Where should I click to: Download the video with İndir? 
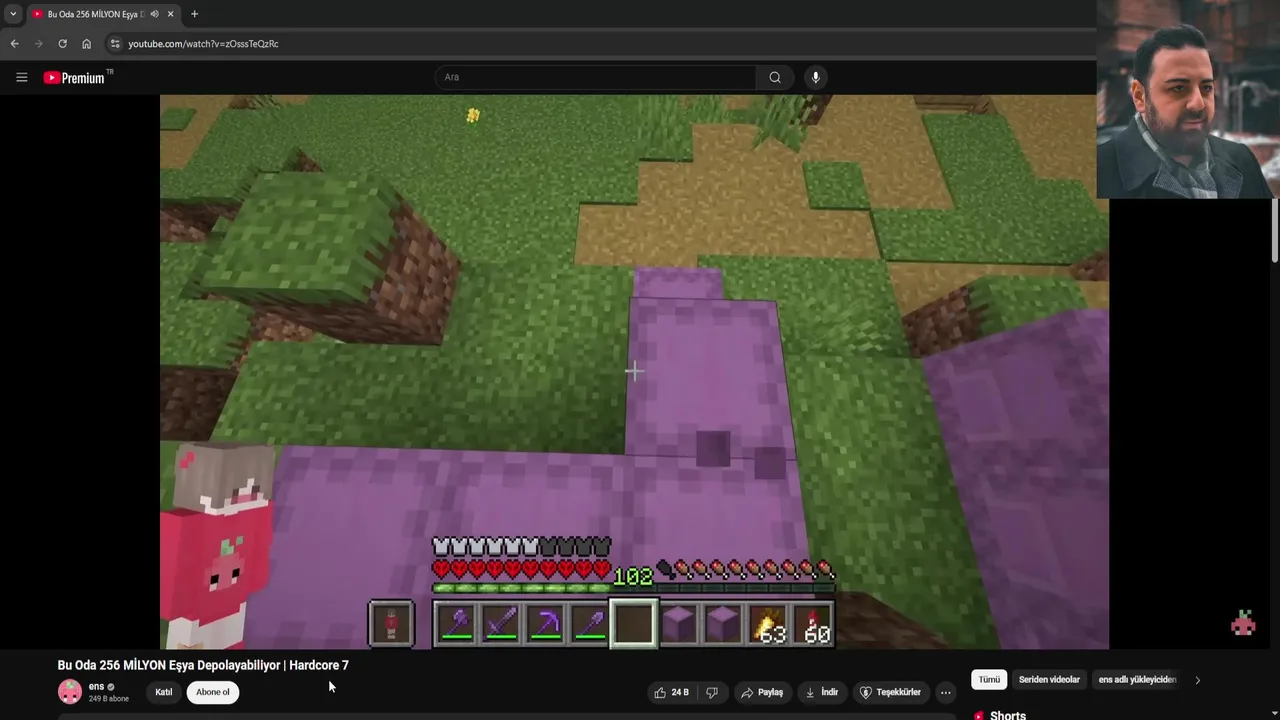point(822,692)
